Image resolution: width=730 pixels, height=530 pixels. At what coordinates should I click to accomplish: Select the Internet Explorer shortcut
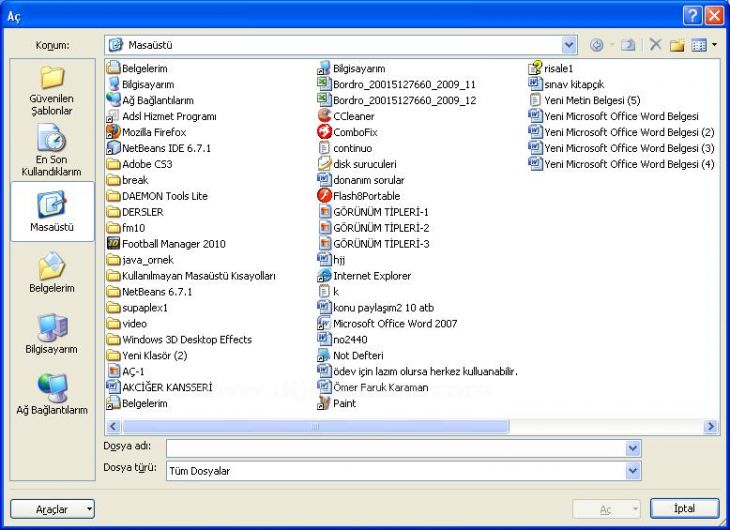[x=365, y=276]
